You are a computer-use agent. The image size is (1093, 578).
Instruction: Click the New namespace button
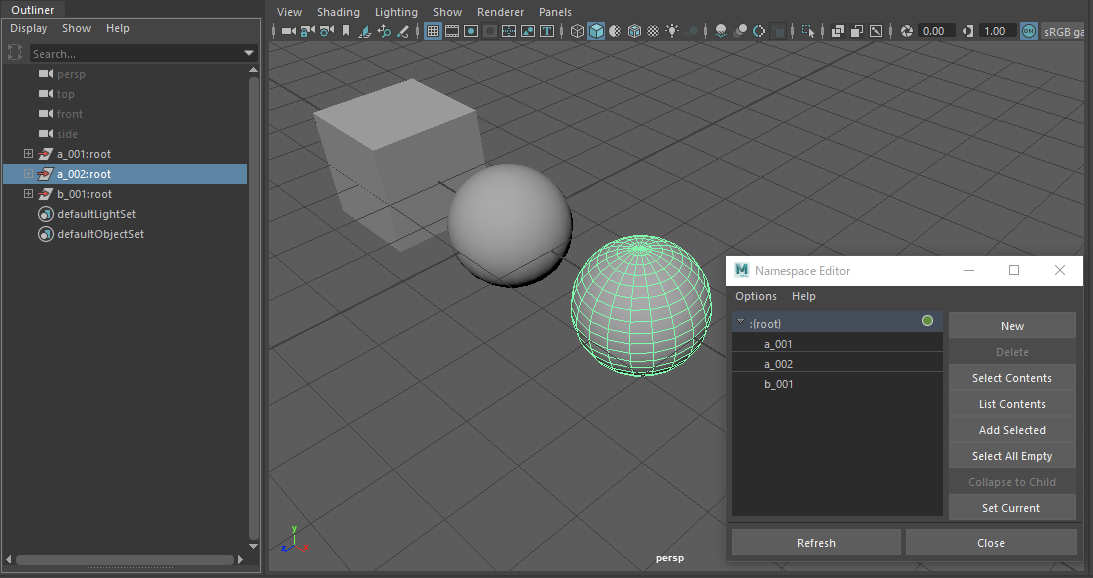[1012, 326]
